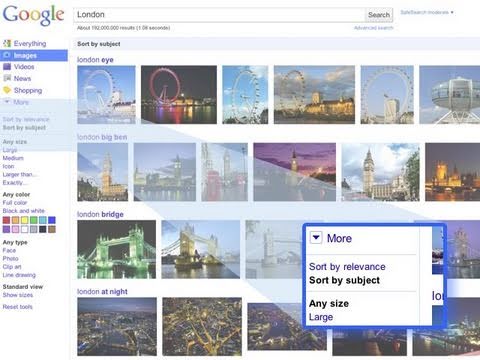Select the Any type filter
Screen dimensions: 480x360
15,242
